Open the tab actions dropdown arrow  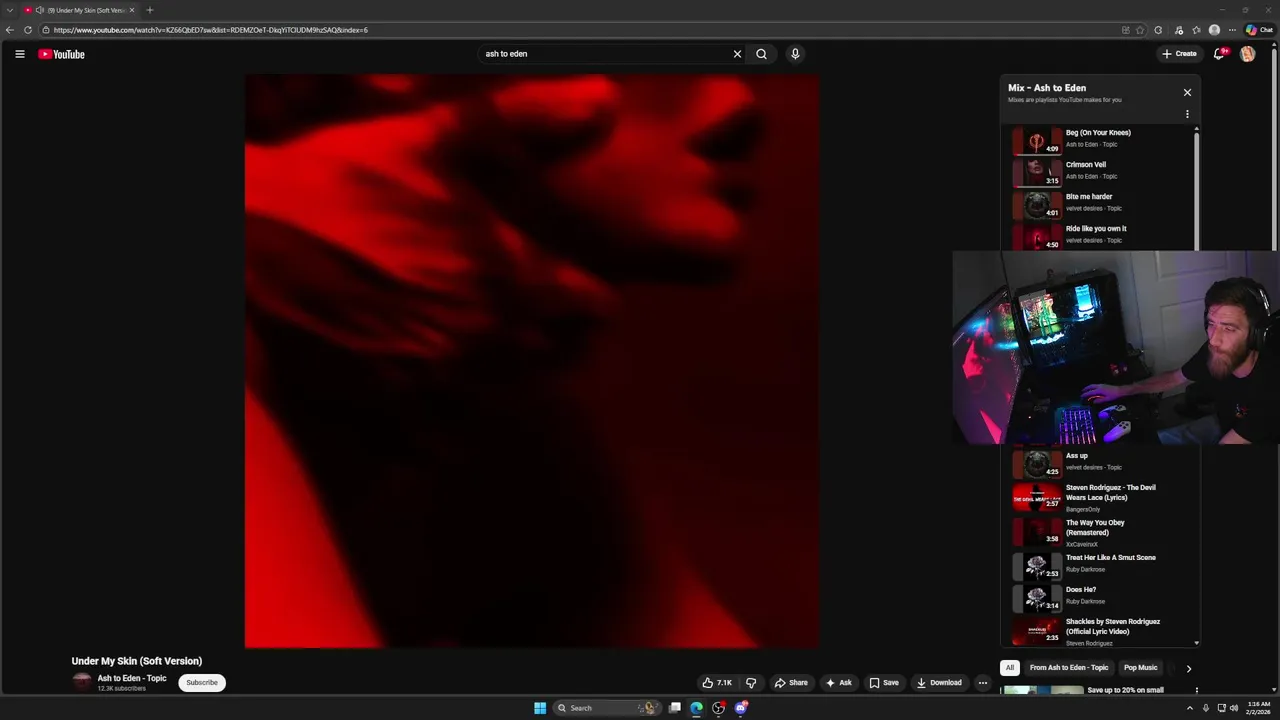click(10, 10)
